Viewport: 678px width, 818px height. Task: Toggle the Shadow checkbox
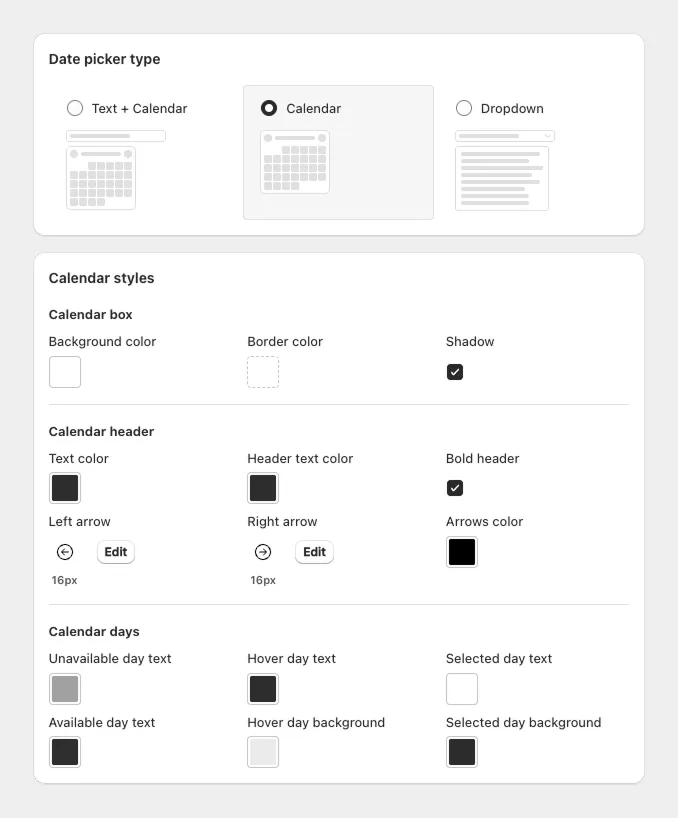coord(455,371)
